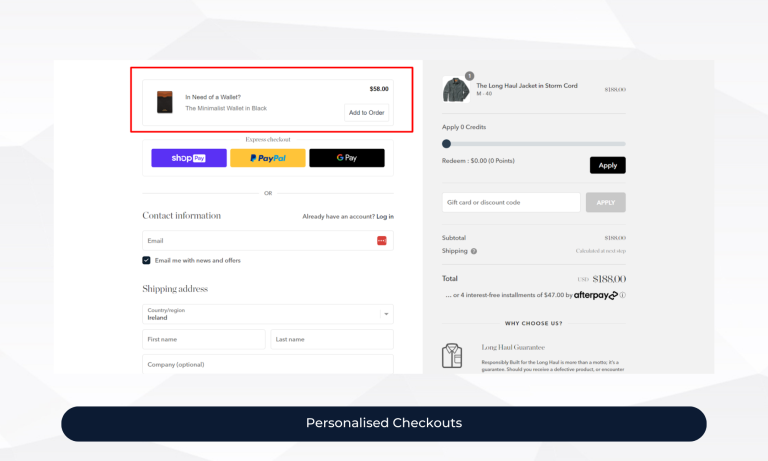The width and height of the screenshot is (768, 461).
Task: Click the Apply Credits slider handle
Action: [446, 144]
